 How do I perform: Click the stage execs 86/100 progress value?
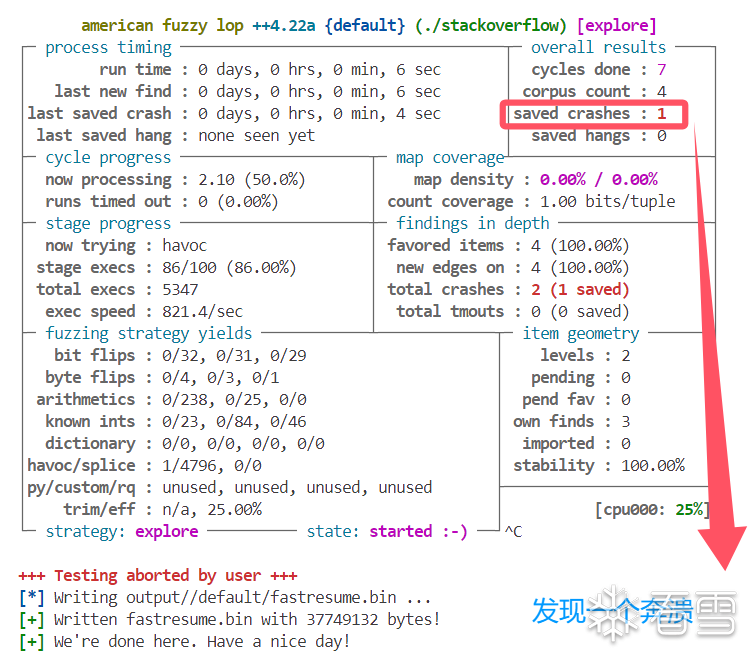click(x=229, y=268)
